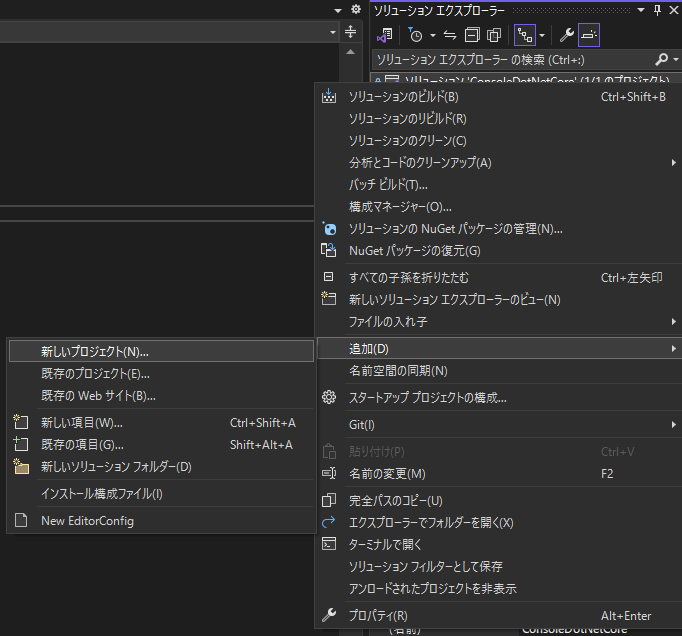Click the new item icon beside 新しい項目
682x636 pixels.
[21, 422]
